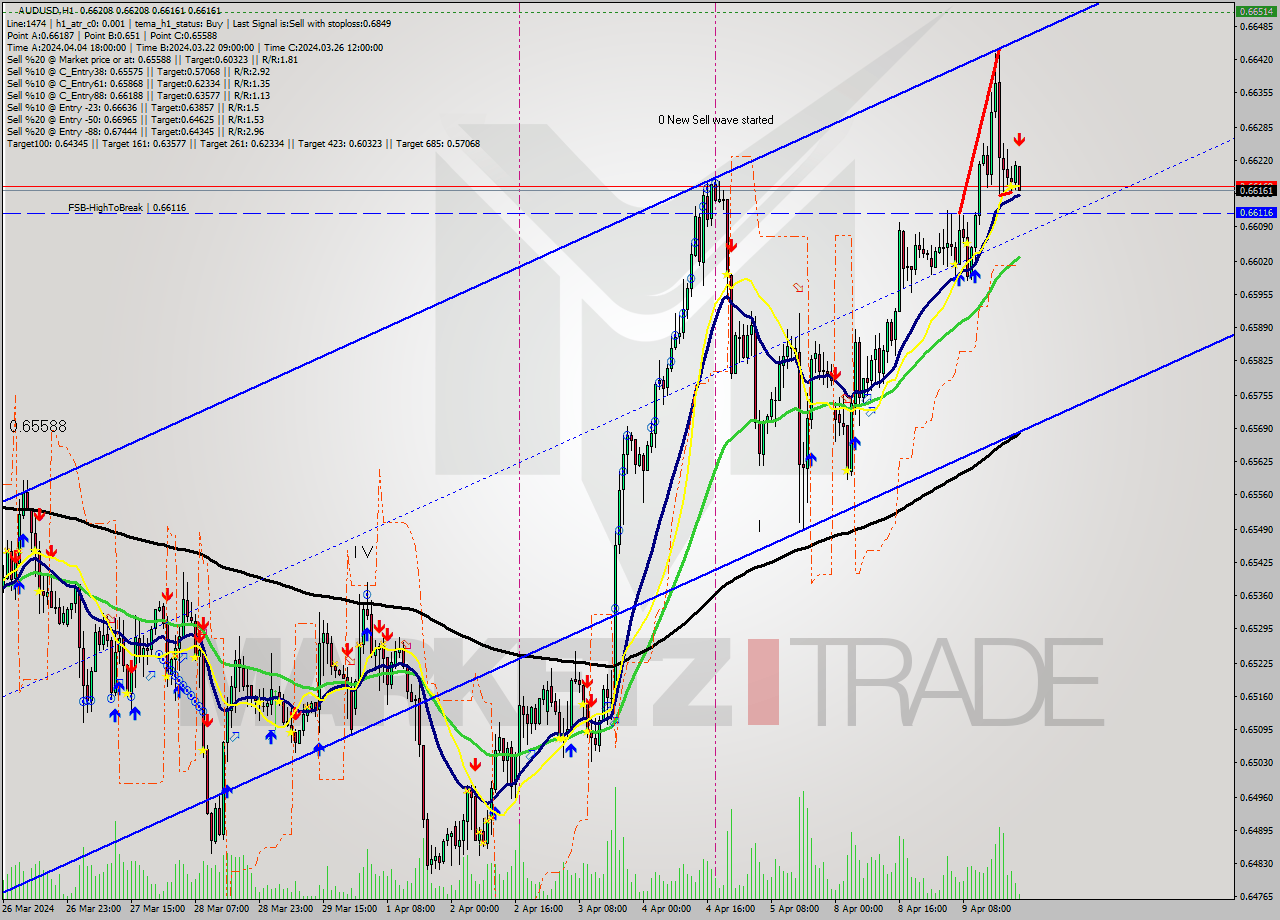This screenshot has width=1280, height=920.
Task: Click the '0 New Sell wave started' label
Action: pos(715,120)
